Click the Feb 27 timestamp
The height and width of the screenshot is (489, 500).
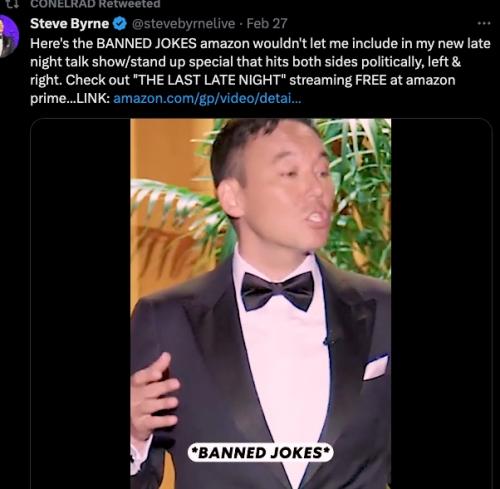click(x=267, y=24)
